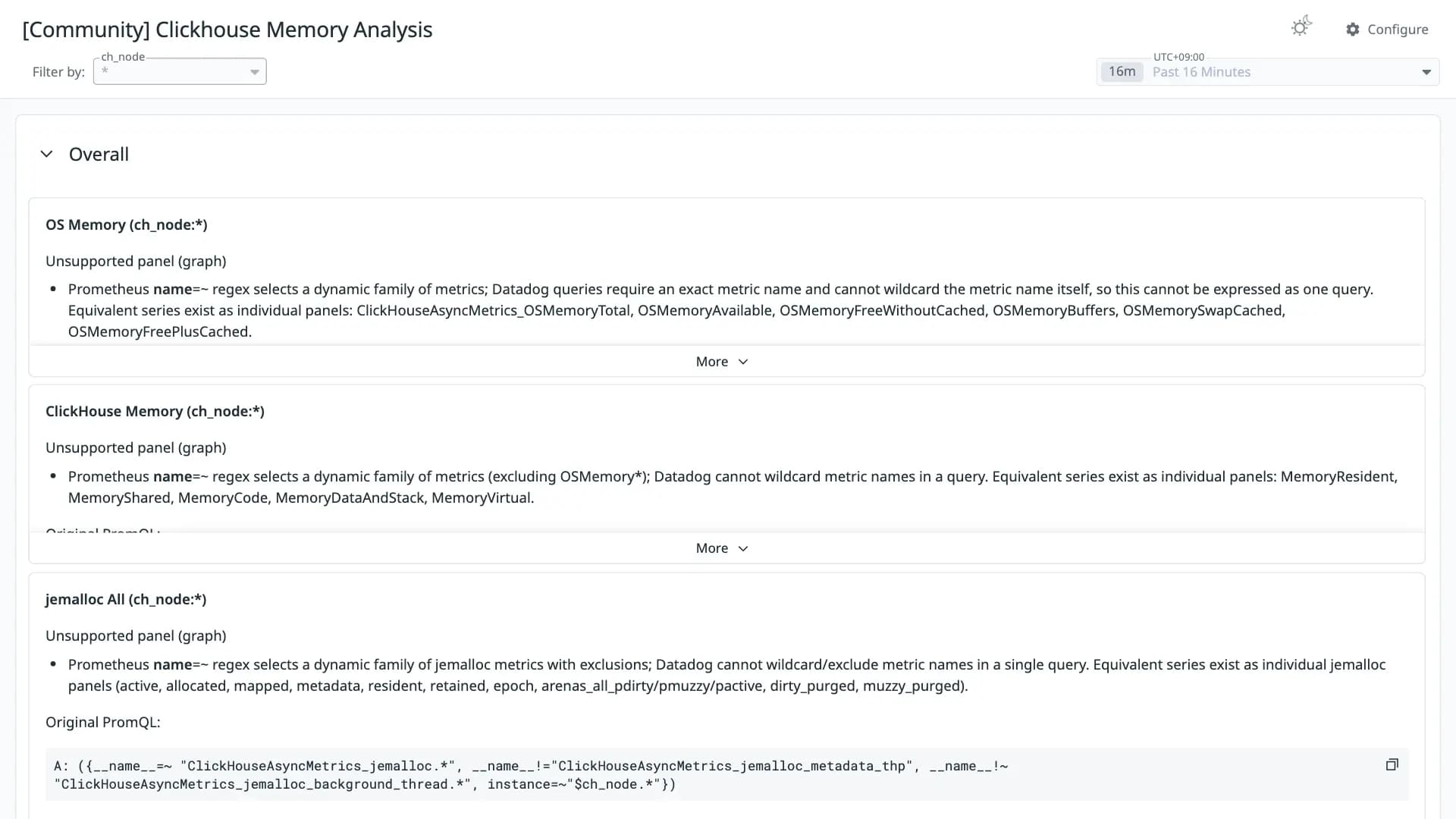1456x819 pixels.
Task: Expand More under OS Memory panel
Action: tap(722, 362)
